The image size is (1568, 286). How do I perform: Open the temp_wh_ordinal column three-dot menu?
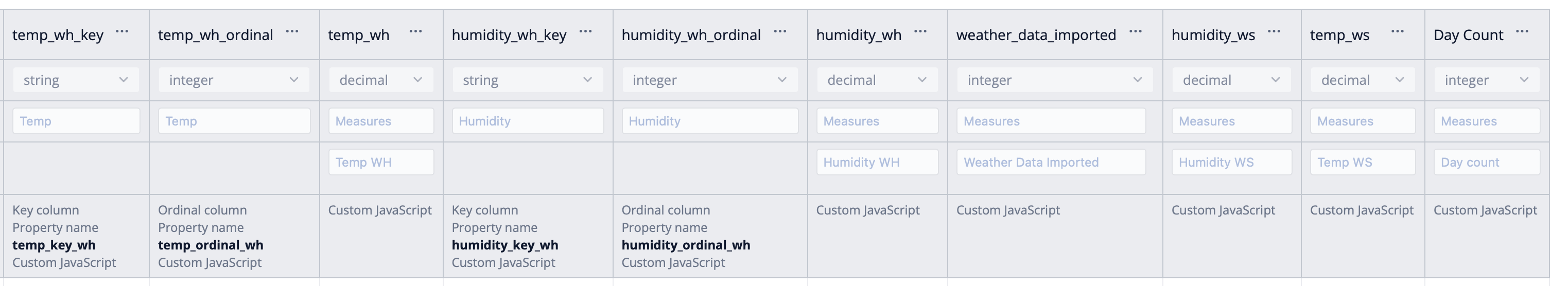click(292, 32)
